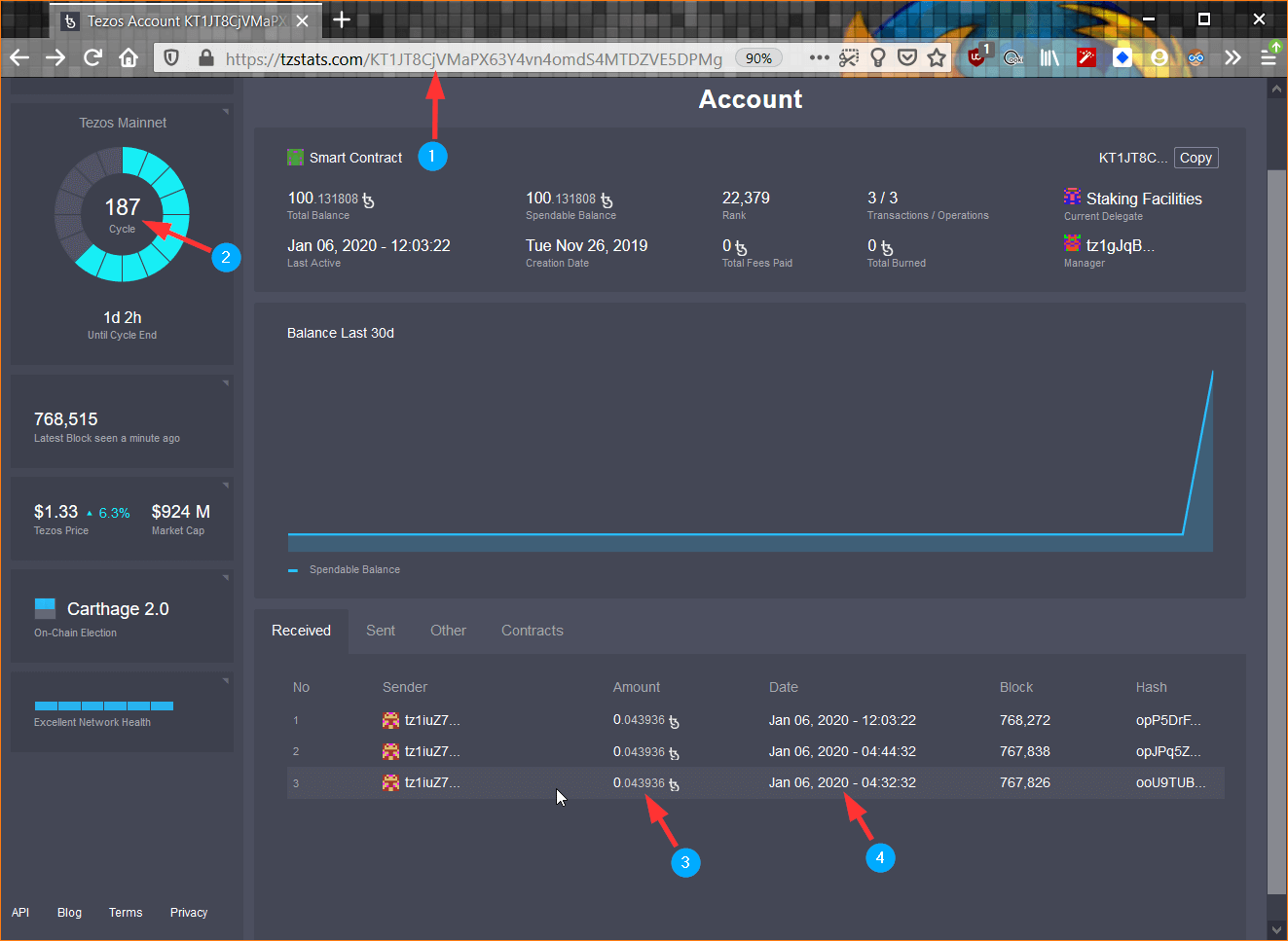Screen dimensions: 1288x941
Task: Click the lightbulb icon in address bar
Action: click(878, 58)
